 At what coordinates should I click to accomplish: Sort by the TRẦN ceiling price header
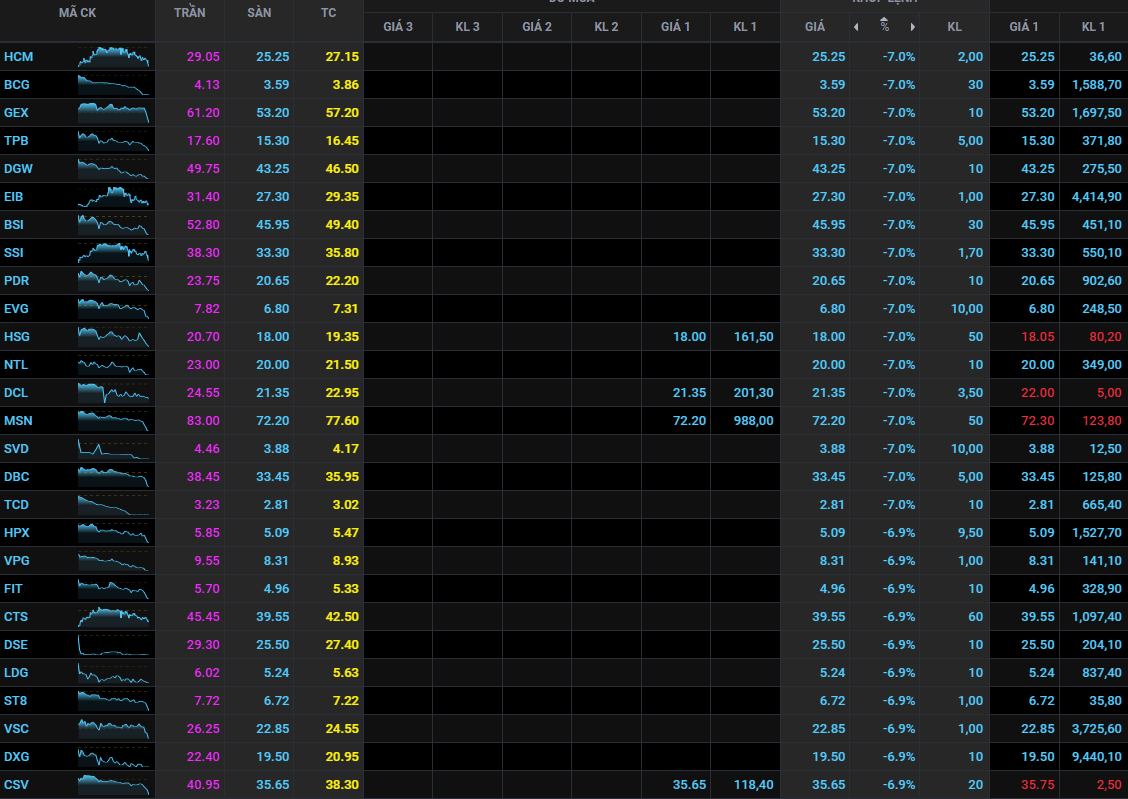pyautogui.click(x=189, y=13)
